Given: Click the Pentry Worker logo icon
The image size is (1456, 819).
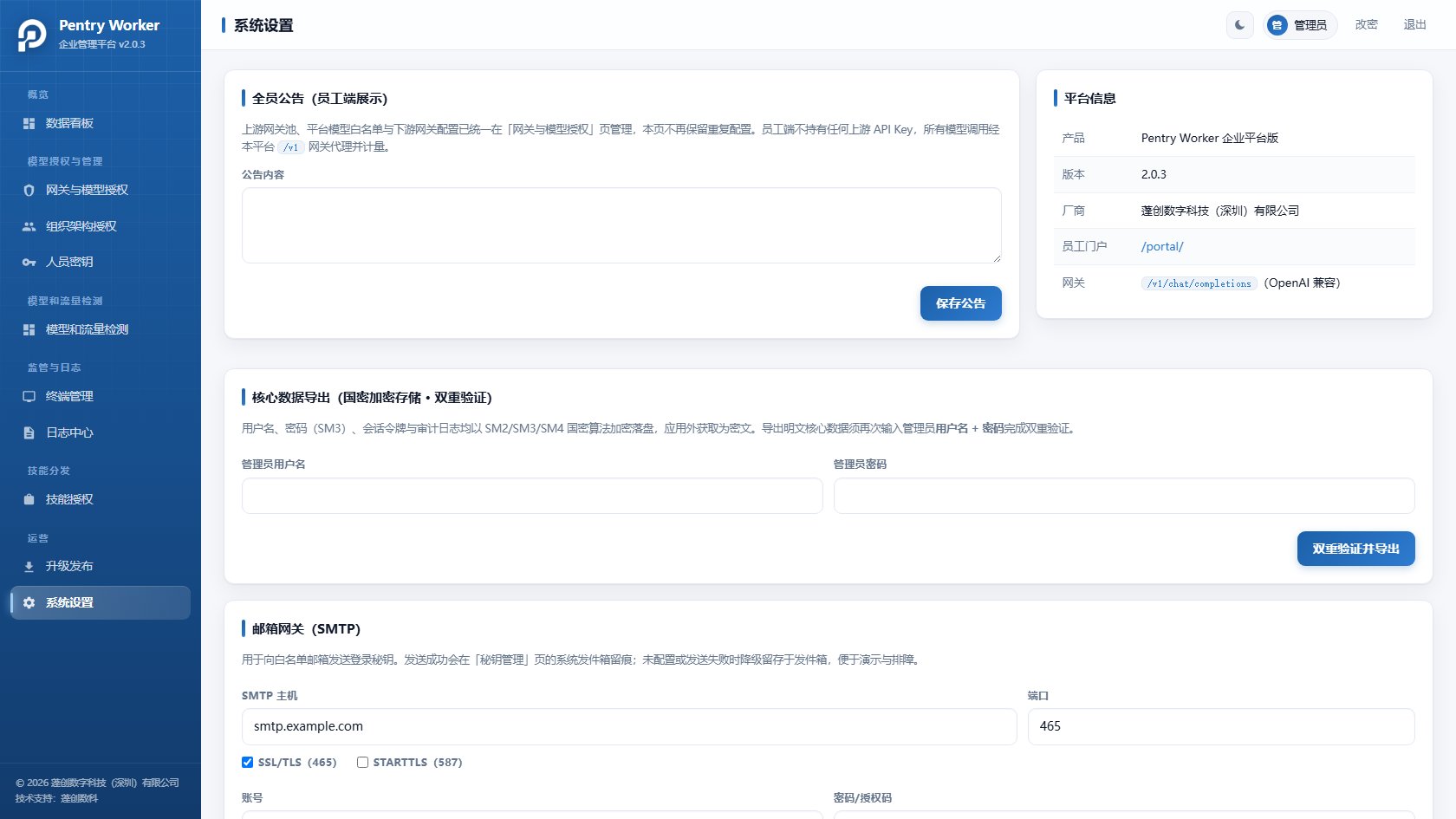Looking at the screenshot, I should [32, 35].
